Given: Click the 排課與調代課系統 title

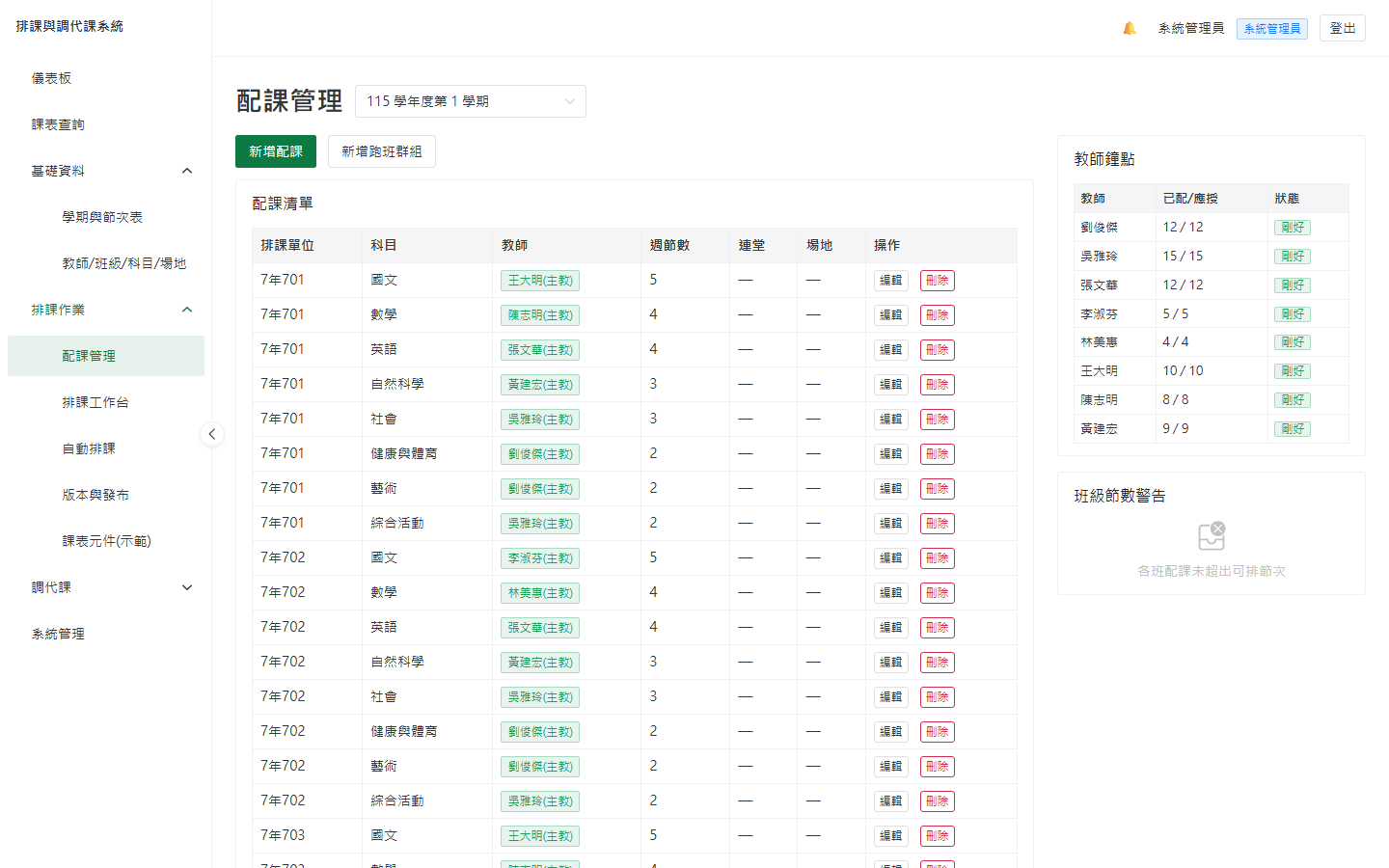Looking at the screenshot, I should (x=69, y=27).
